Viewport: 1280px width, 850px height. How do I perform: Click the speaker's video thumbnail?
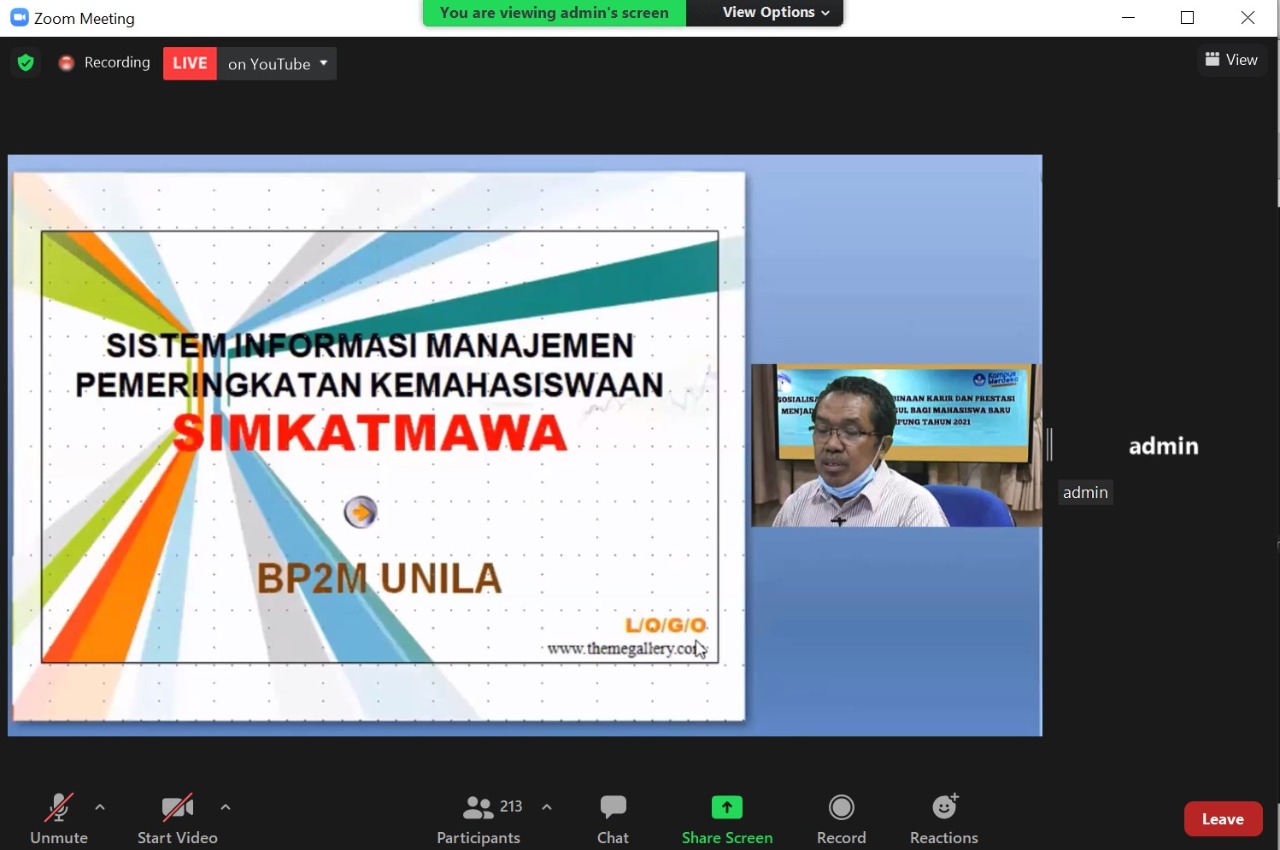point(895,445)
